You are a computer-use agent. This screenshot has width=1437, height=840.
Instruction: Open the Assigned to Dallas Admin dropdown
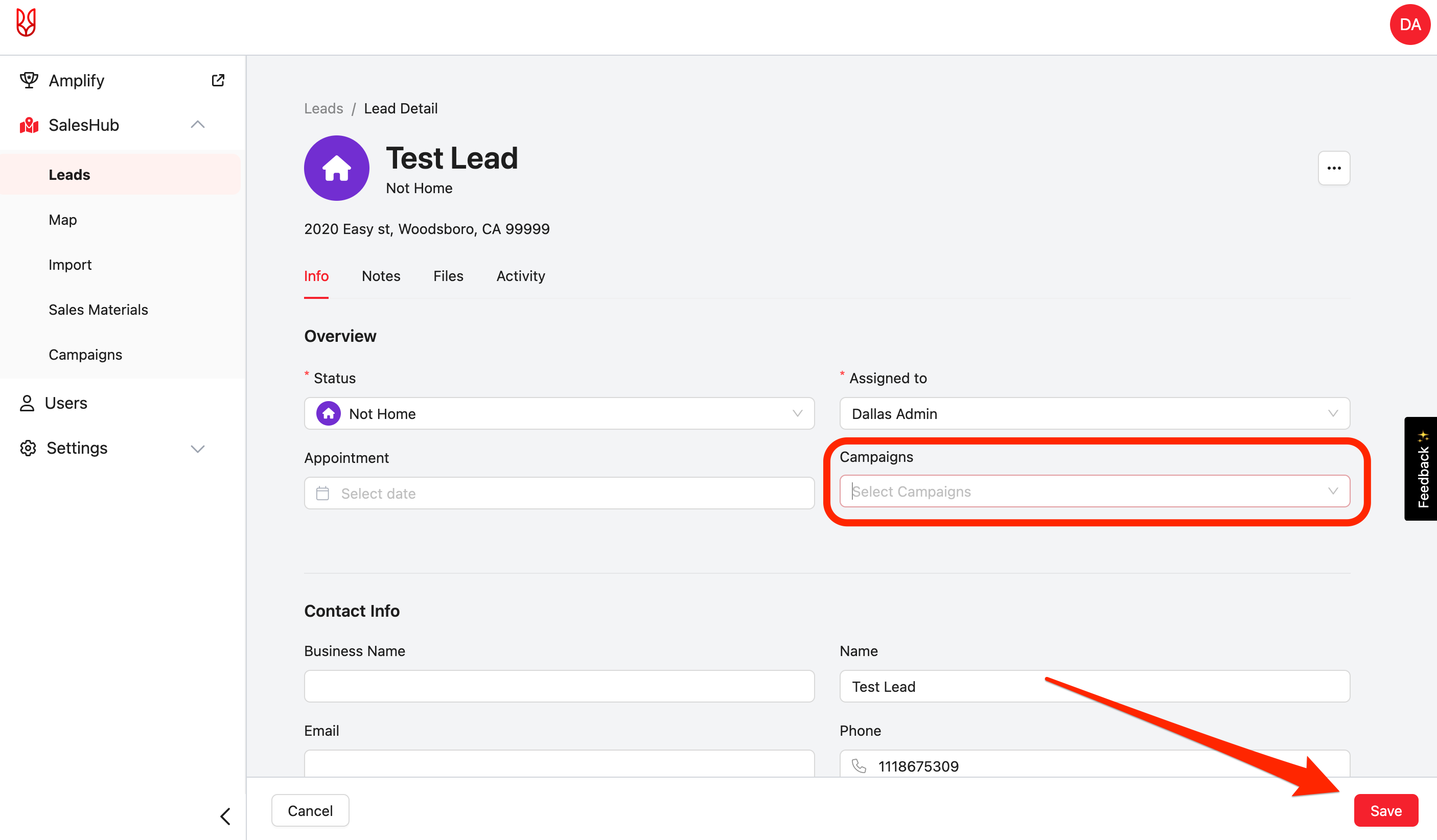pyautogui.click(x=1094, y=413)
